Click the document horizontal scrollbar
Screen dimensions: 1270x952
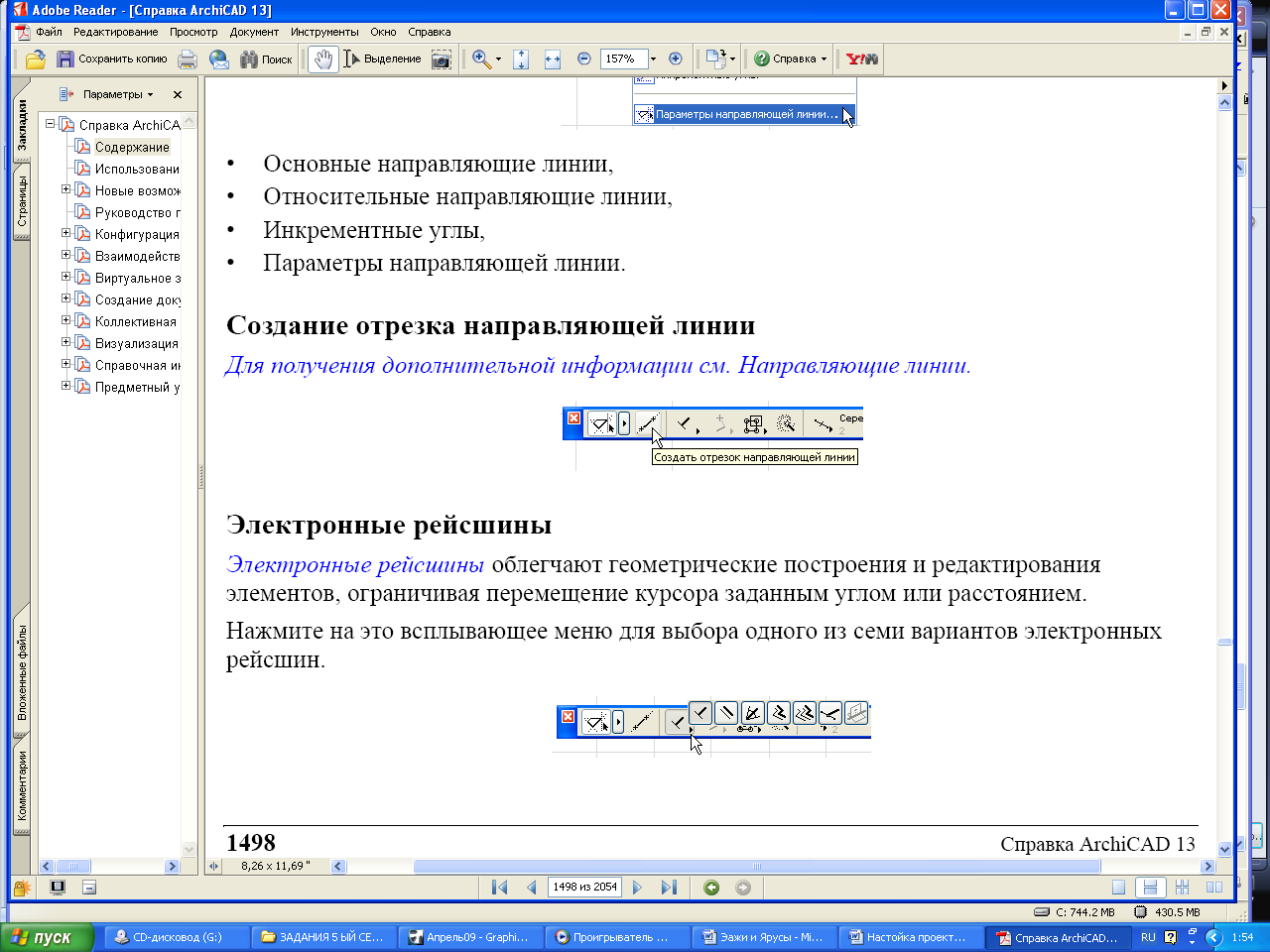click(756, 866)
